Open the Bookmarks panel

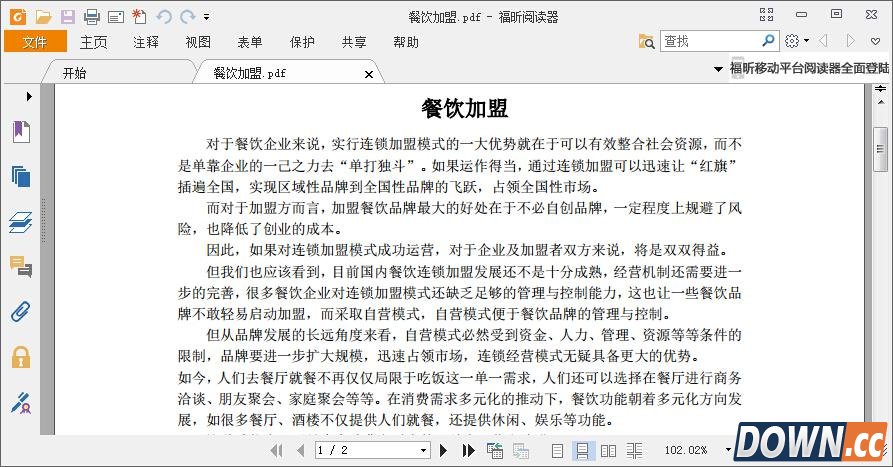21,132
